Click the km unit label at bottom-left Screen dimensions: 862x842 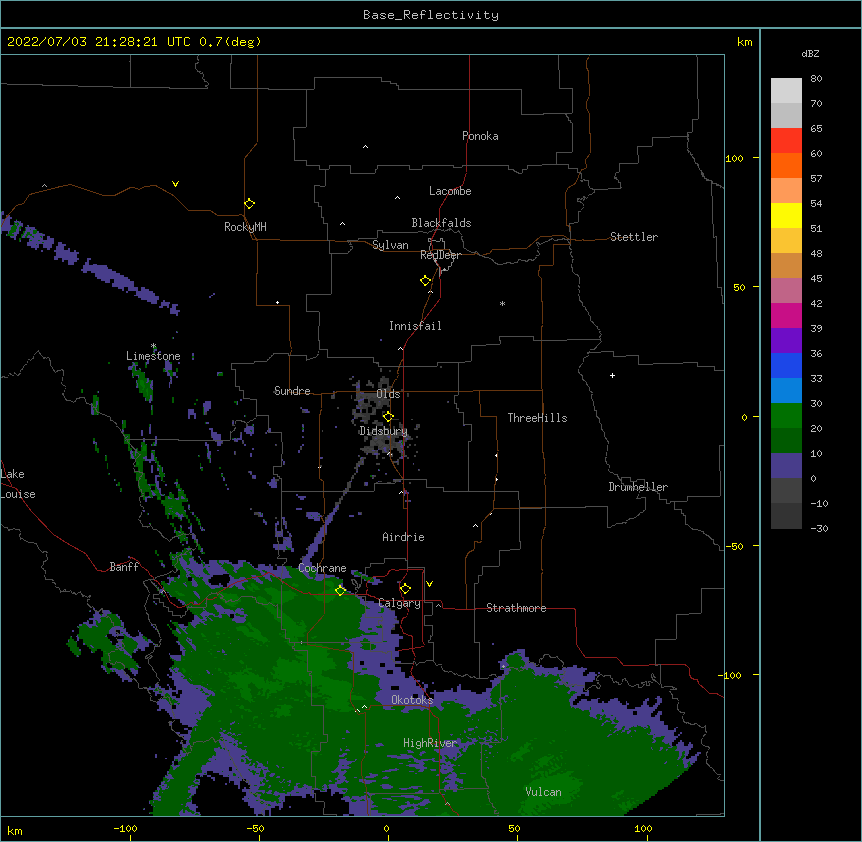[15, 831]
